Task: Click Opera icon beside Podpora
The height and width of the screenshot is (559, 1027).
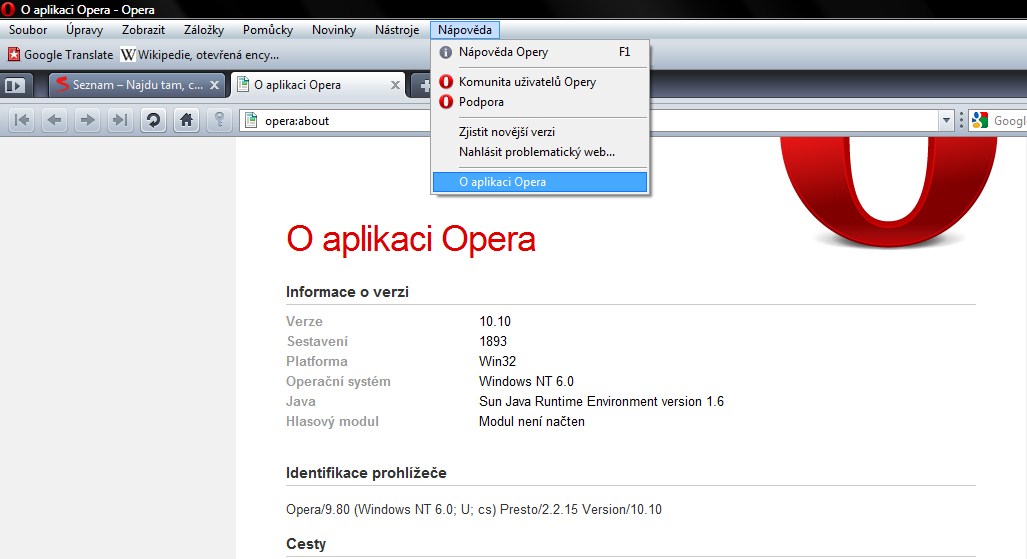Action: [445, 102]
